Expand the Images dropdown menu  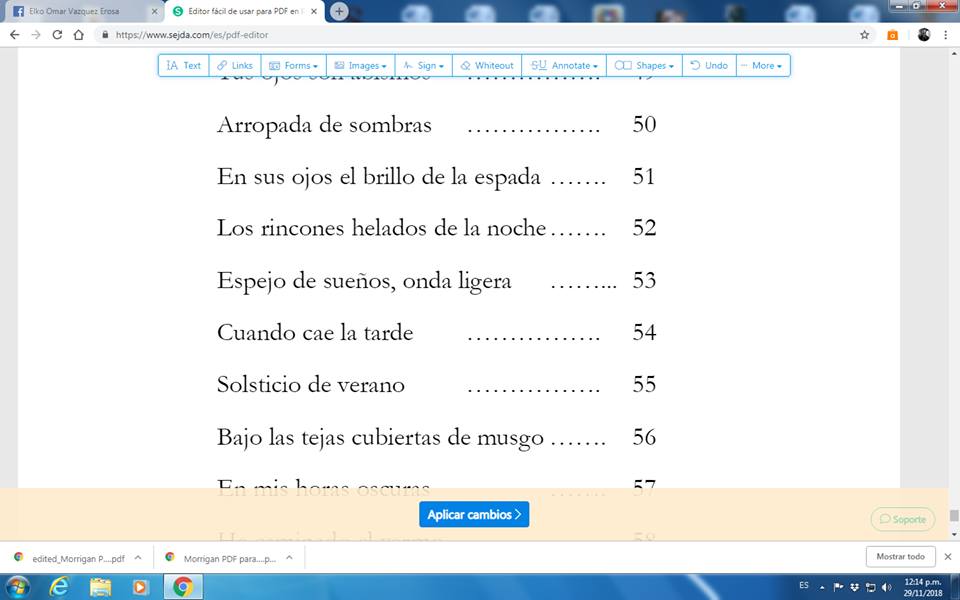coord(360,65)
